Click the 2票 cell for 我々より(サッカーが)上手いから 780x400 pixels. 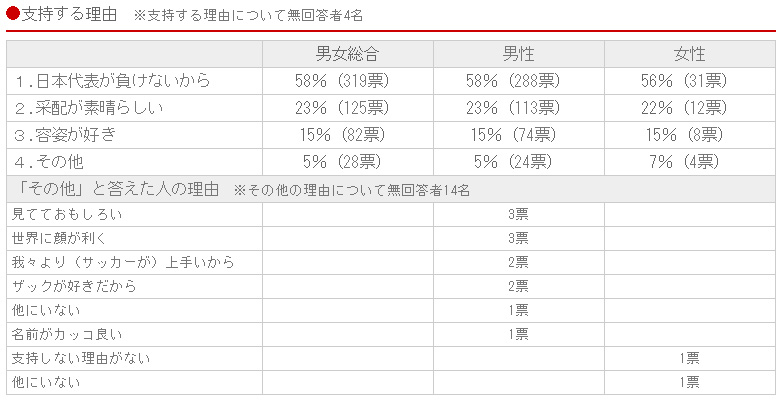[x=518, y=263]
